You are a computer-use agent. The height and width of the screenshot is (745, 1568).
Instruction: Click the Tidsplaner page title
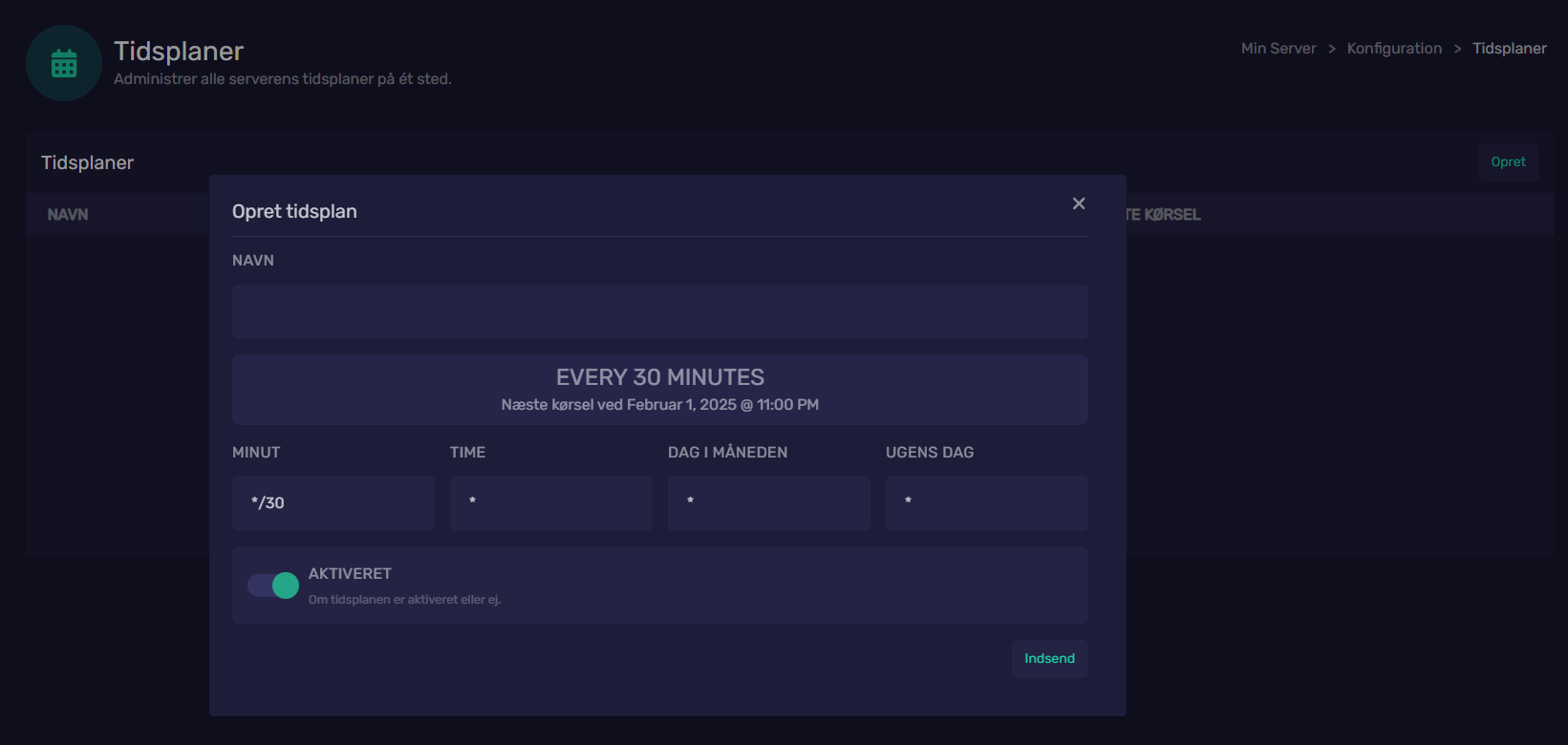pyautogui.click(x=179, y=52)
